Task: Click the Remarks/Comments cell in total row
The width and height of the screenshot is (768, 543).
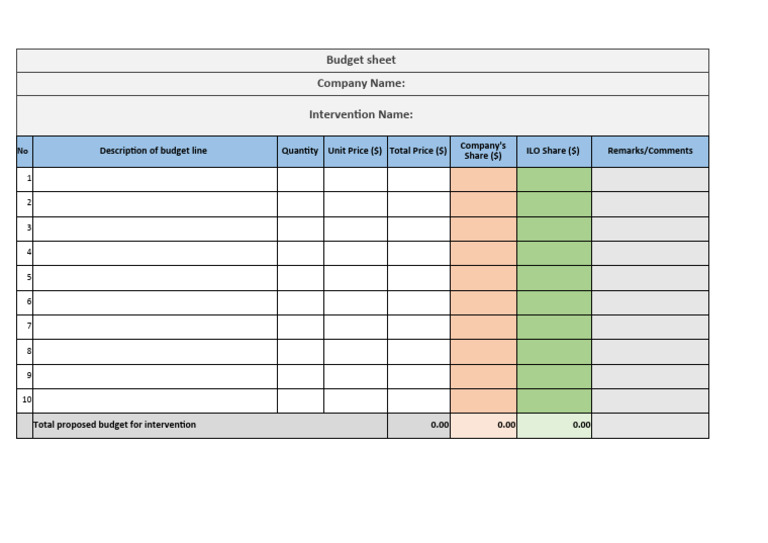Action: coord(650,426)
